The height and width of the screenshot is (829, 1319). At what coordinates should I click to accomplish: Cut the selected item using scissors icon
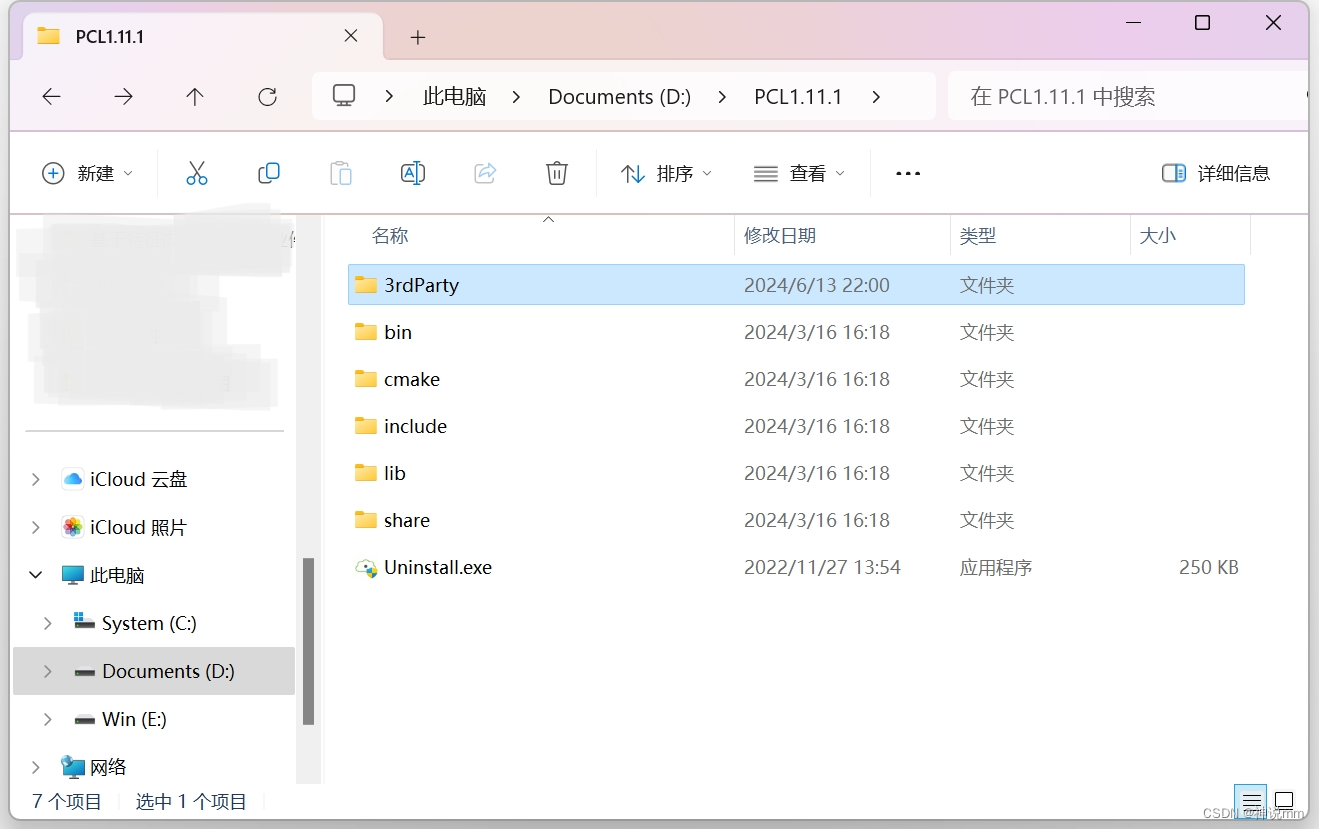click(197, 173)
